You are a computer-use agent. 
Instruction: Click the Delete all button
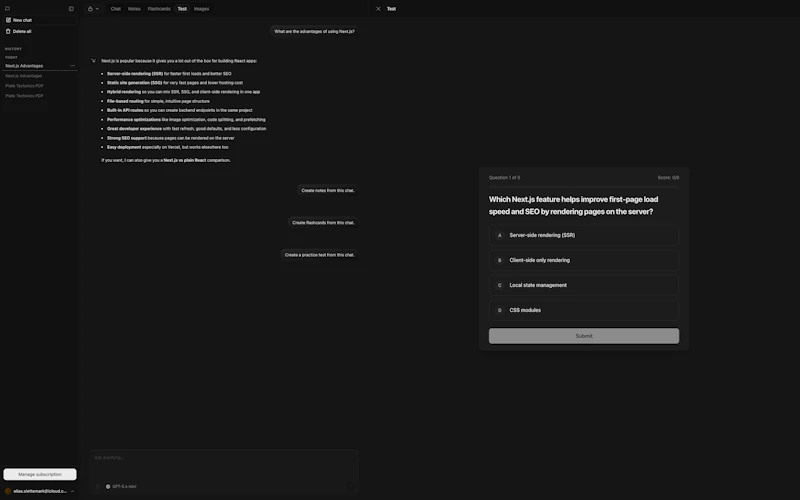(x=18, y=31)
